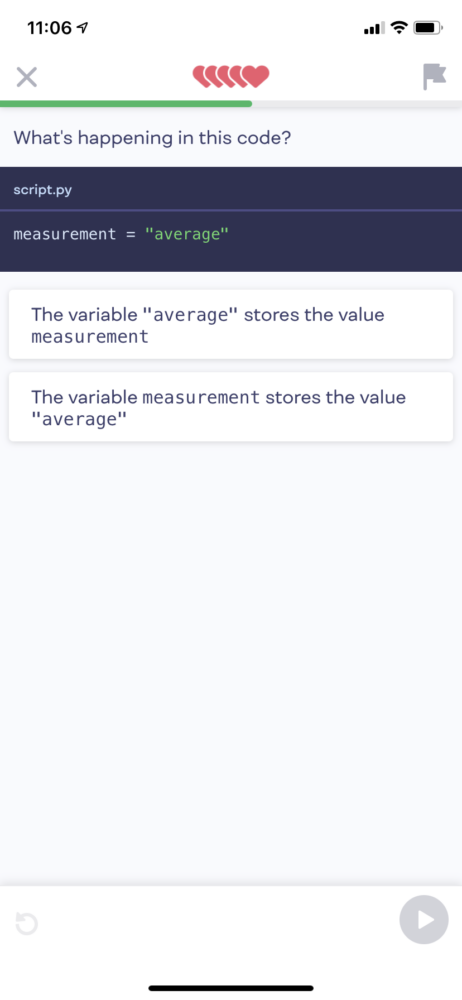Tap the Wi-Fi status icon
462x1000 pixels.
click(x=399, y=27)
